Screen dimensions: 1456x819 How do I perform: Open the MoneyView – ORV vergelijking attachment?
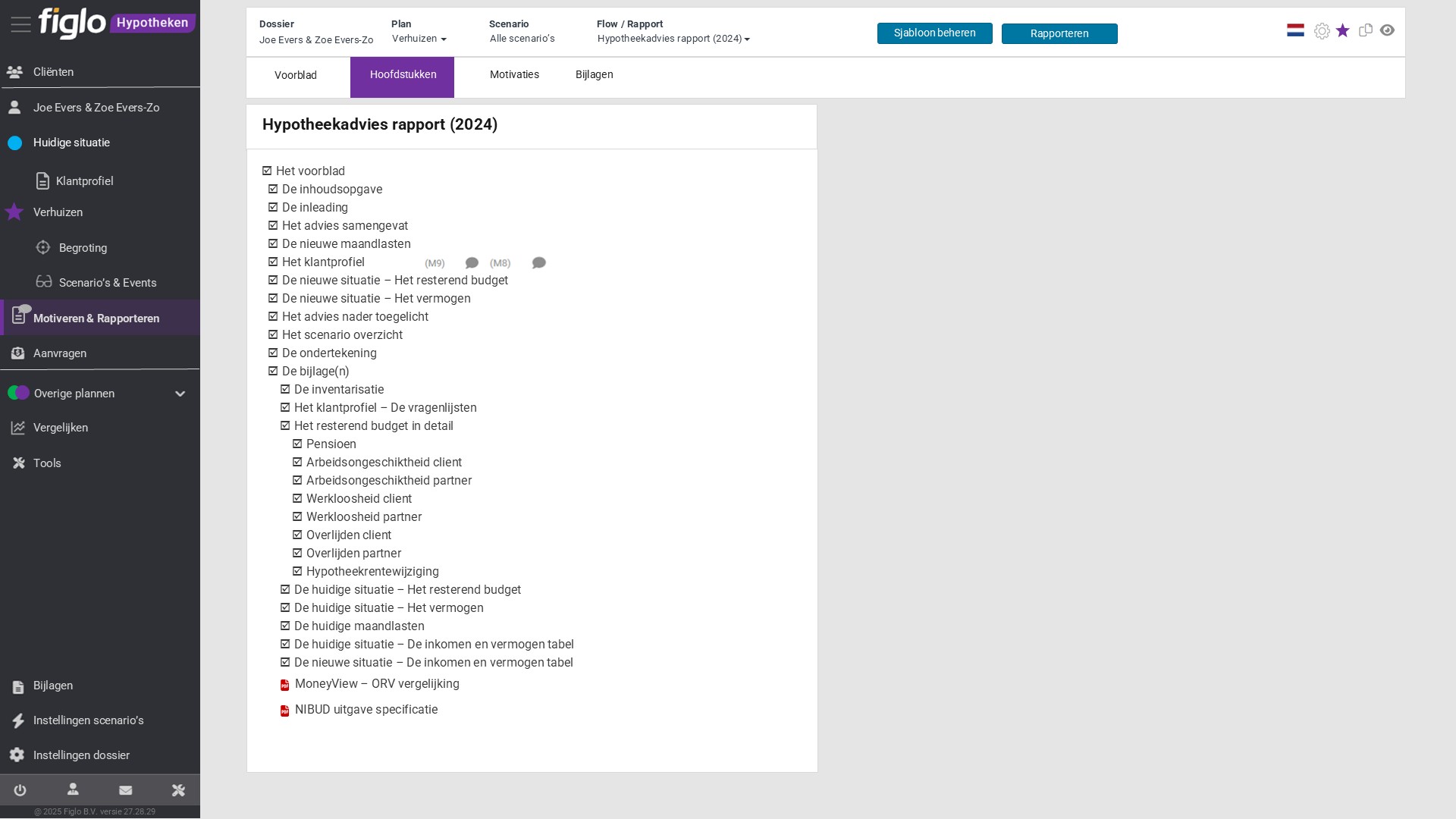[x=377, y=684]
